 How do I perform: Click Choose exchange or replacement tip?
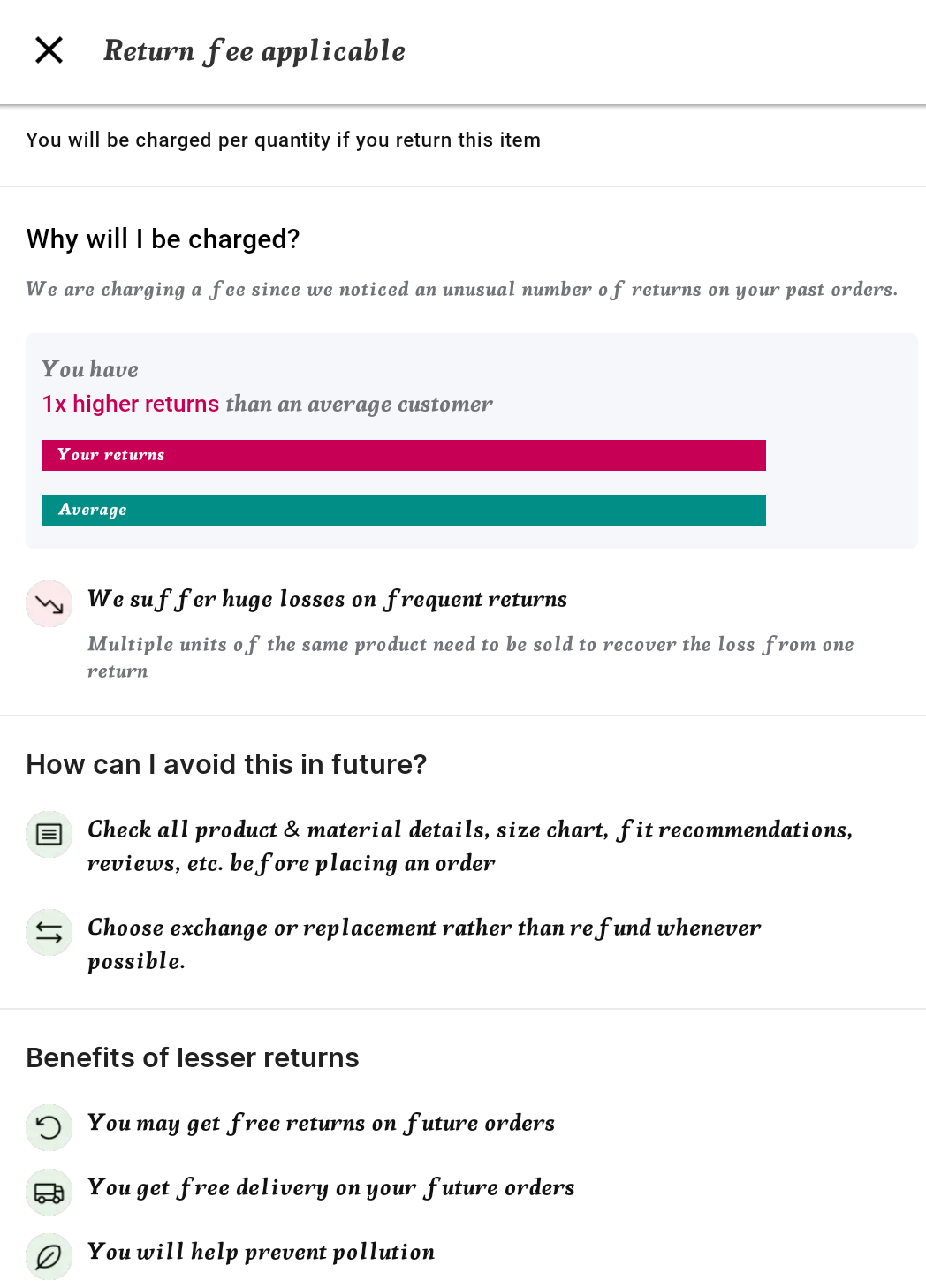coord(424,943)
